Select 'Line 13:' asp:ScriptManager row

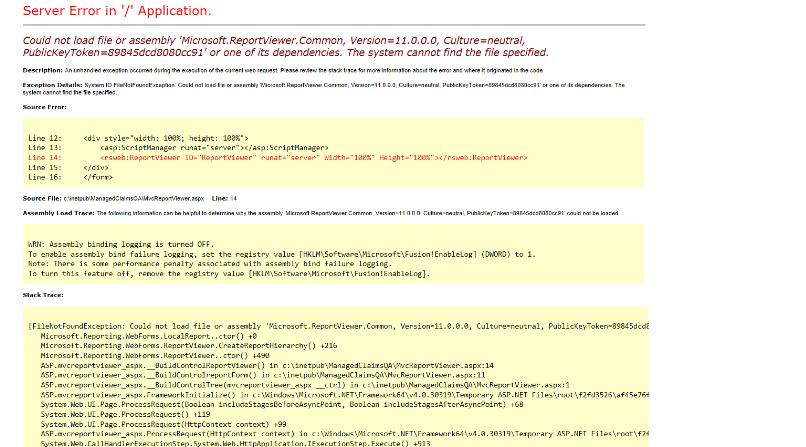coord(178,148)
